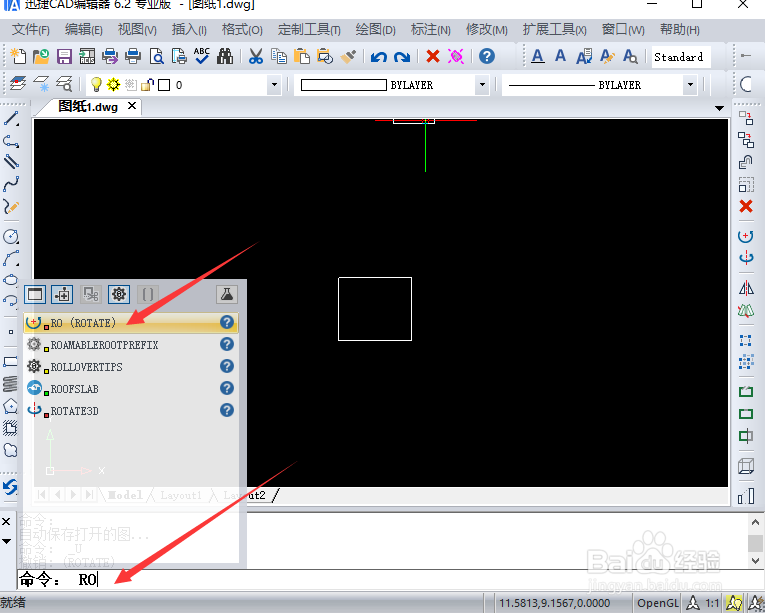Select the Polygon draw tool
Viewport: 765px width, 613px height.
coord(10,406)
